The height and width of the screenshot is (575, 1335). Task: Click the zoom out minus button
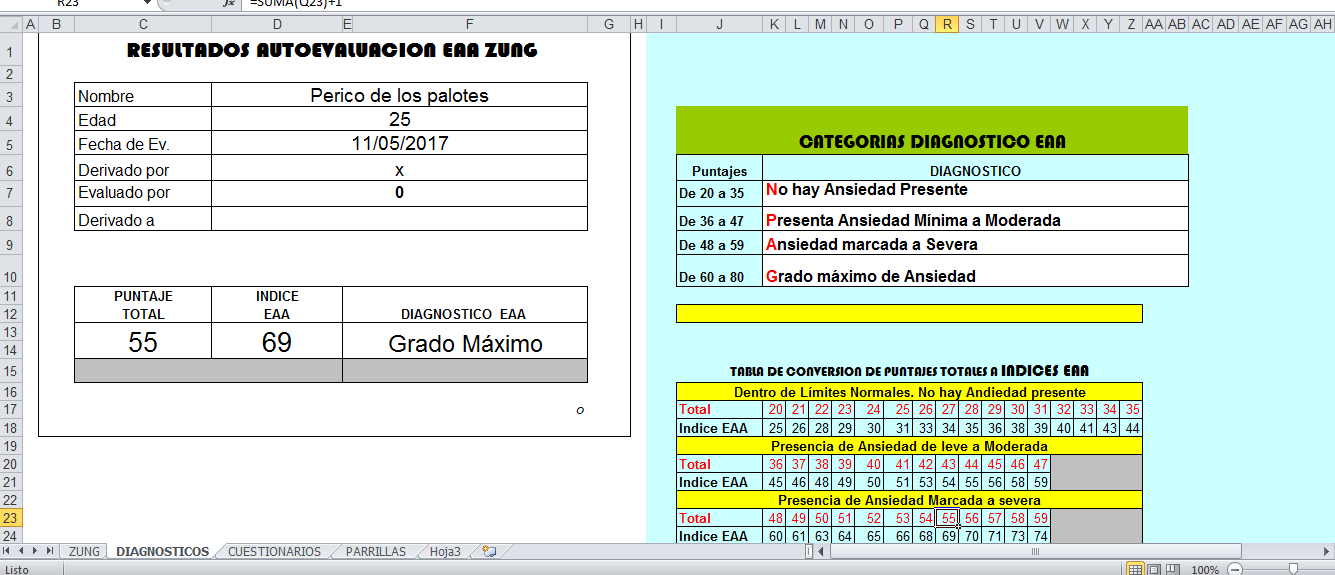1234,569
